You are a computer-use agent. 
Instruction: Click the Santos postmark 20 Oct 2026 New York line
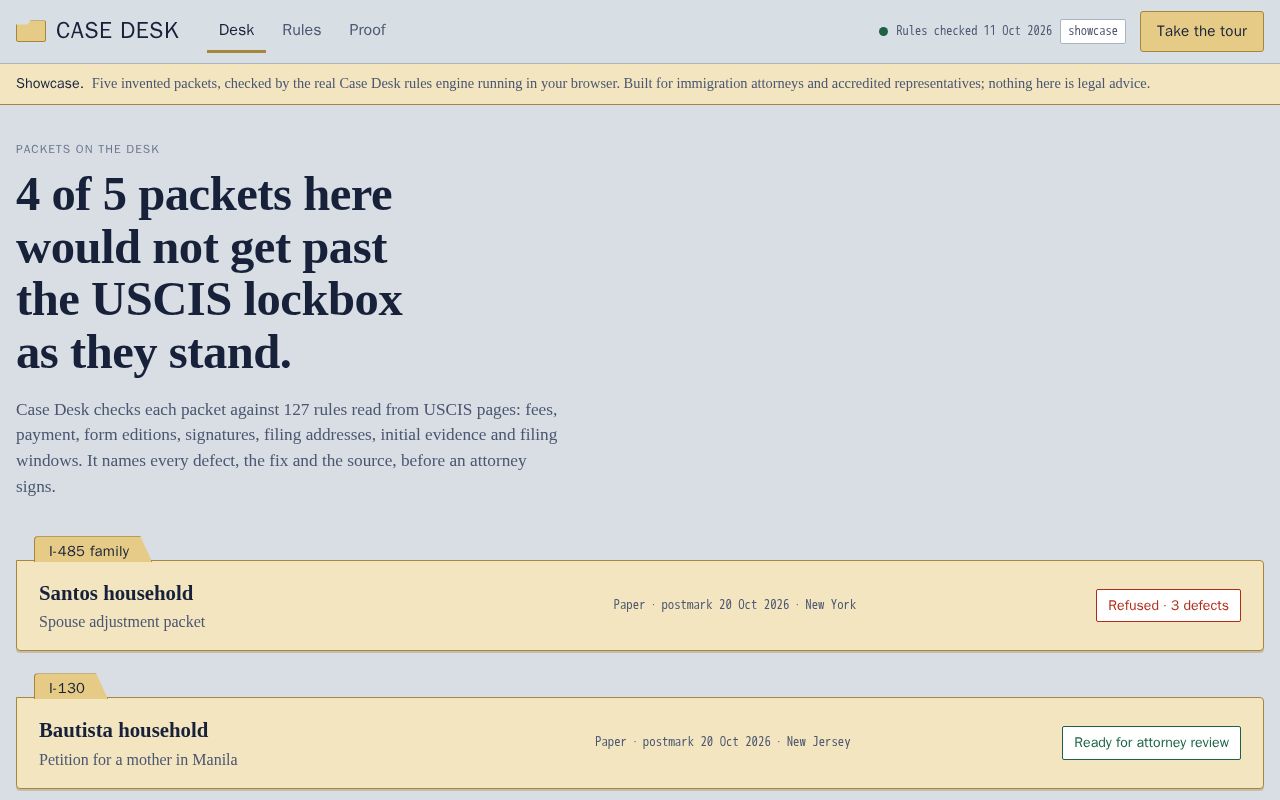point(735,605)
